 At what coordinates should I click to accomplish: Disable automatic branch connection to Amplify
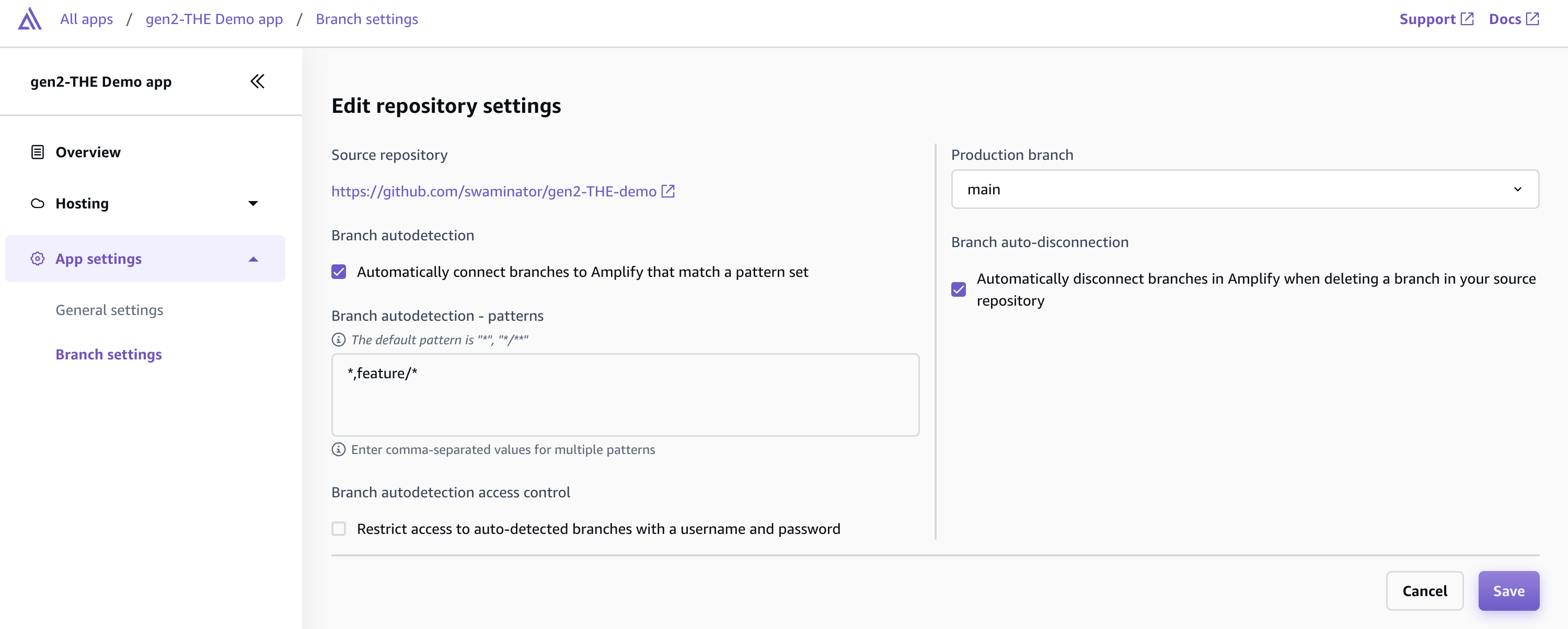(x=339, y=272)
